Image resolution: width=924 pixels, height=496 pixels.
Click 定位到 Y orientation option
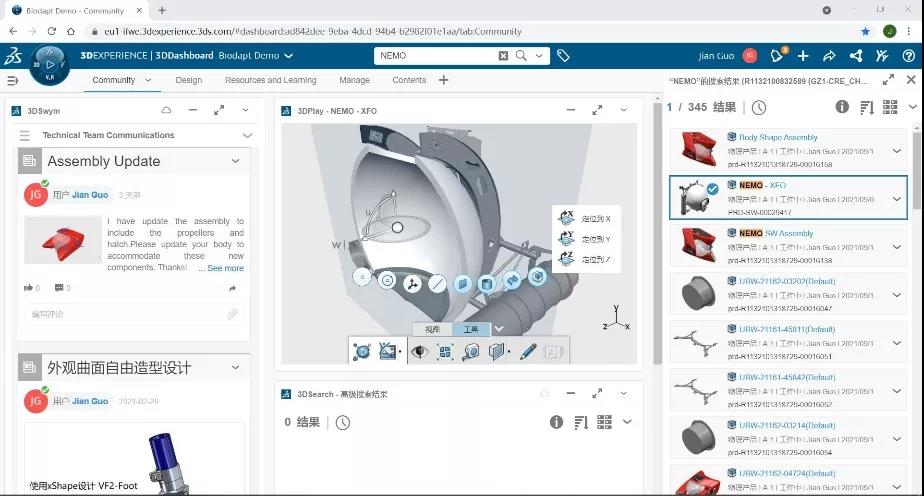point(585,239)
